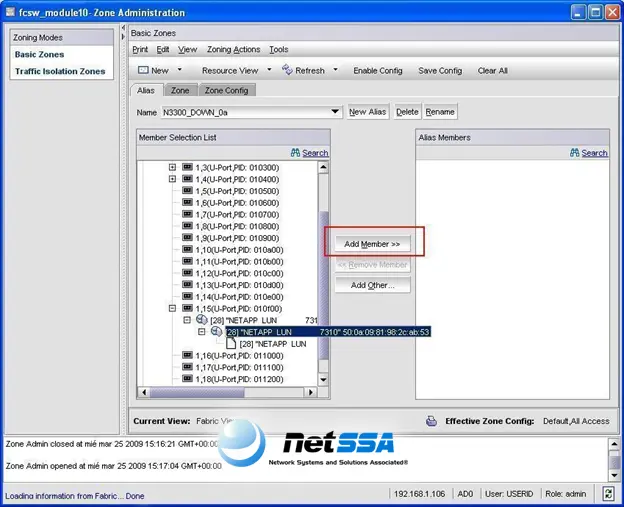Switch to the Zone tab

pos(180,90)
